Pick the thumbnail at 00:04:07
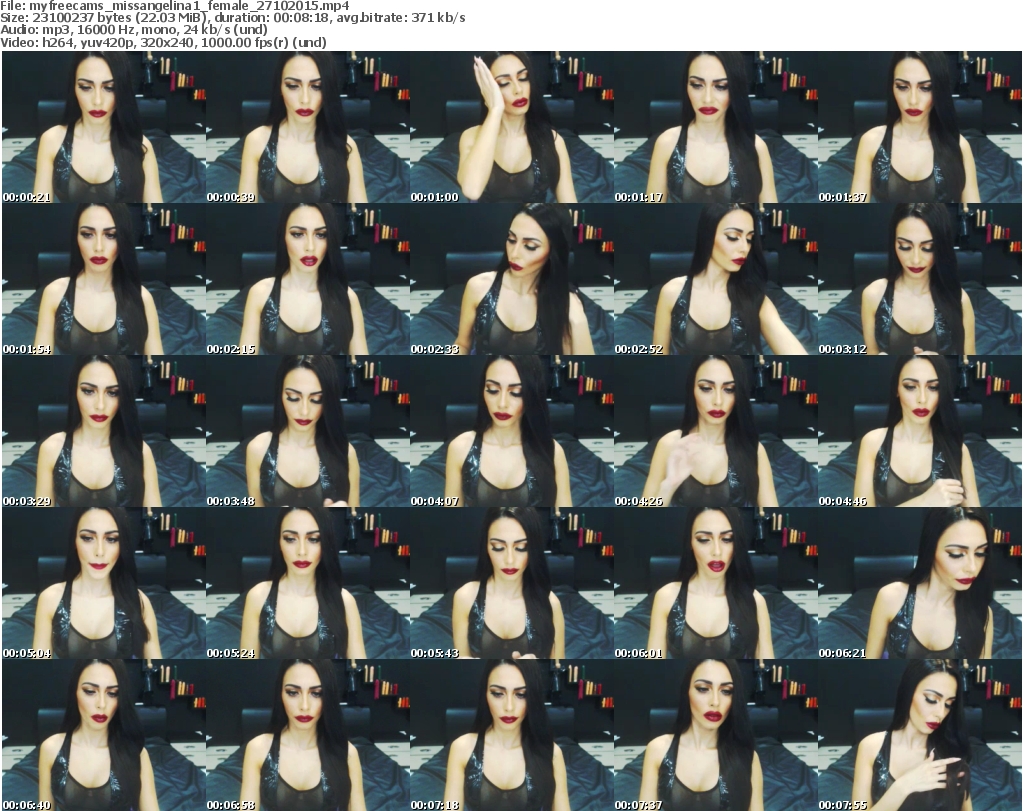 pyautogui.click(x=512, y=432)
